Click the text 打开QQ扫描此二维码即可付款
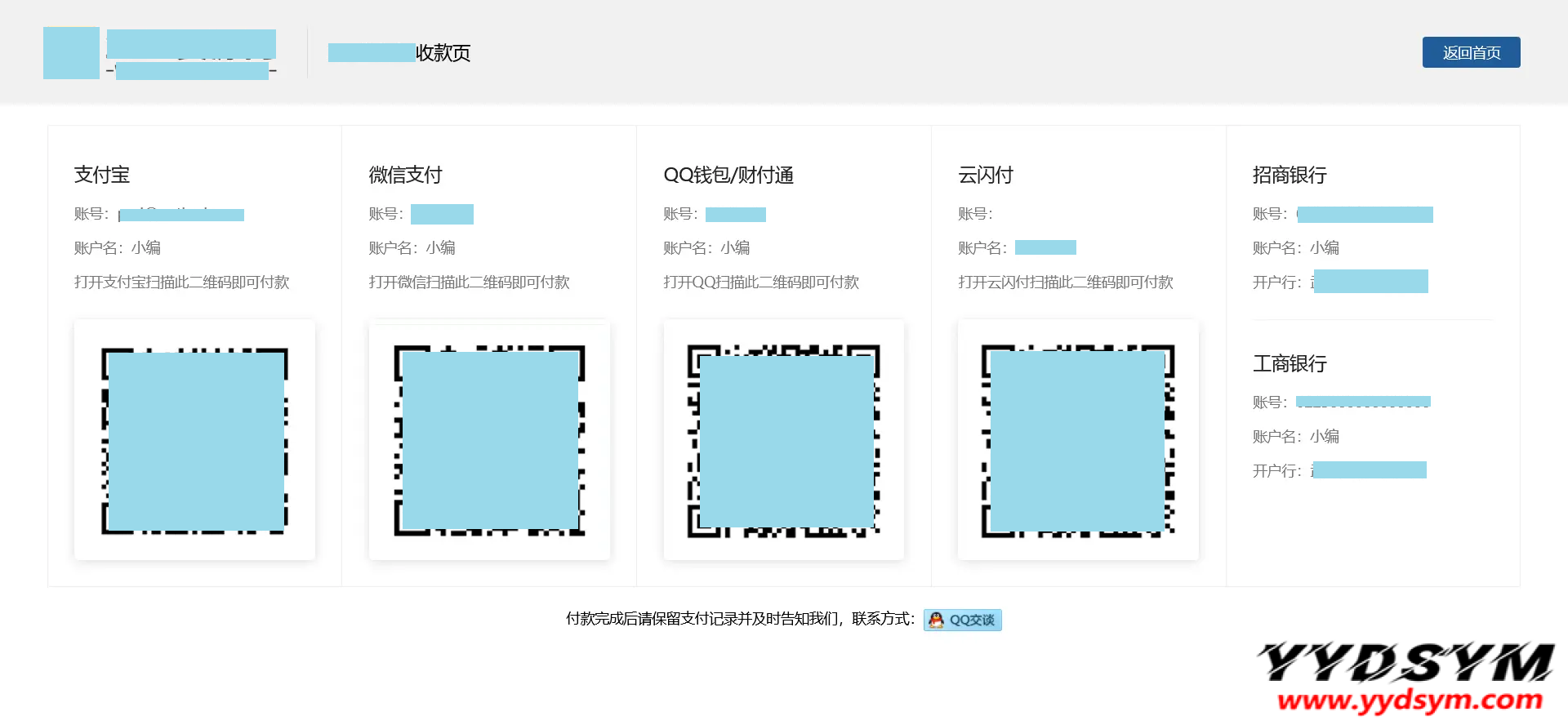This screenshot has width=1568, height=725. pos(762,282)
